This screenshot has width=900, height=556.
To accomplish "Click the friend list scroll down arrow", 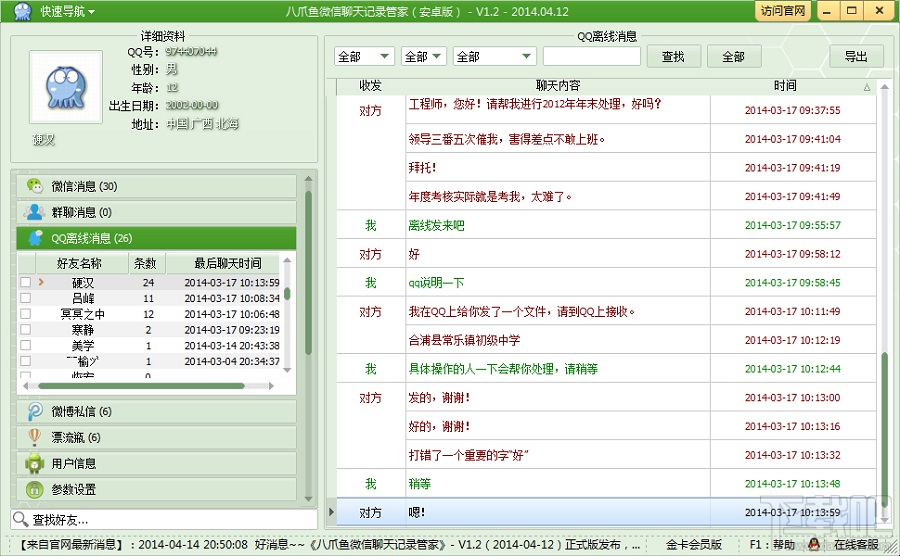I will coord(287,370).
